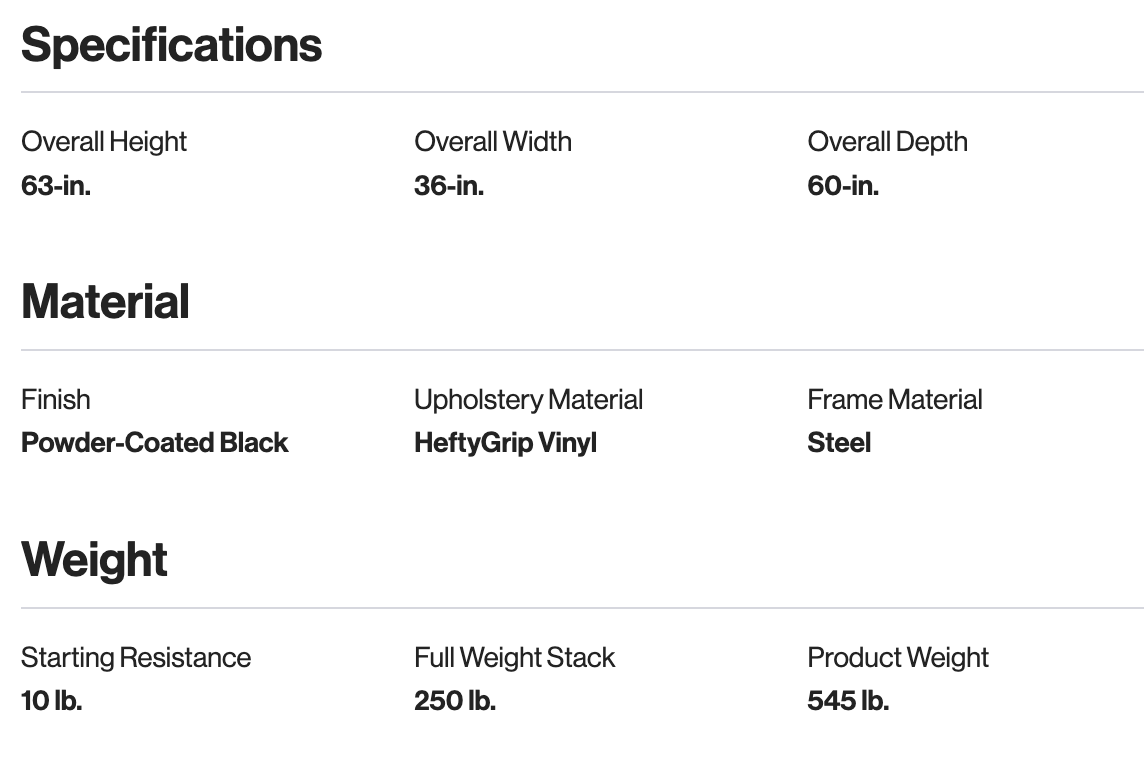Click the Frame Material label
The width and height of the screenshot is (1144, 780).
coord(895,400)
